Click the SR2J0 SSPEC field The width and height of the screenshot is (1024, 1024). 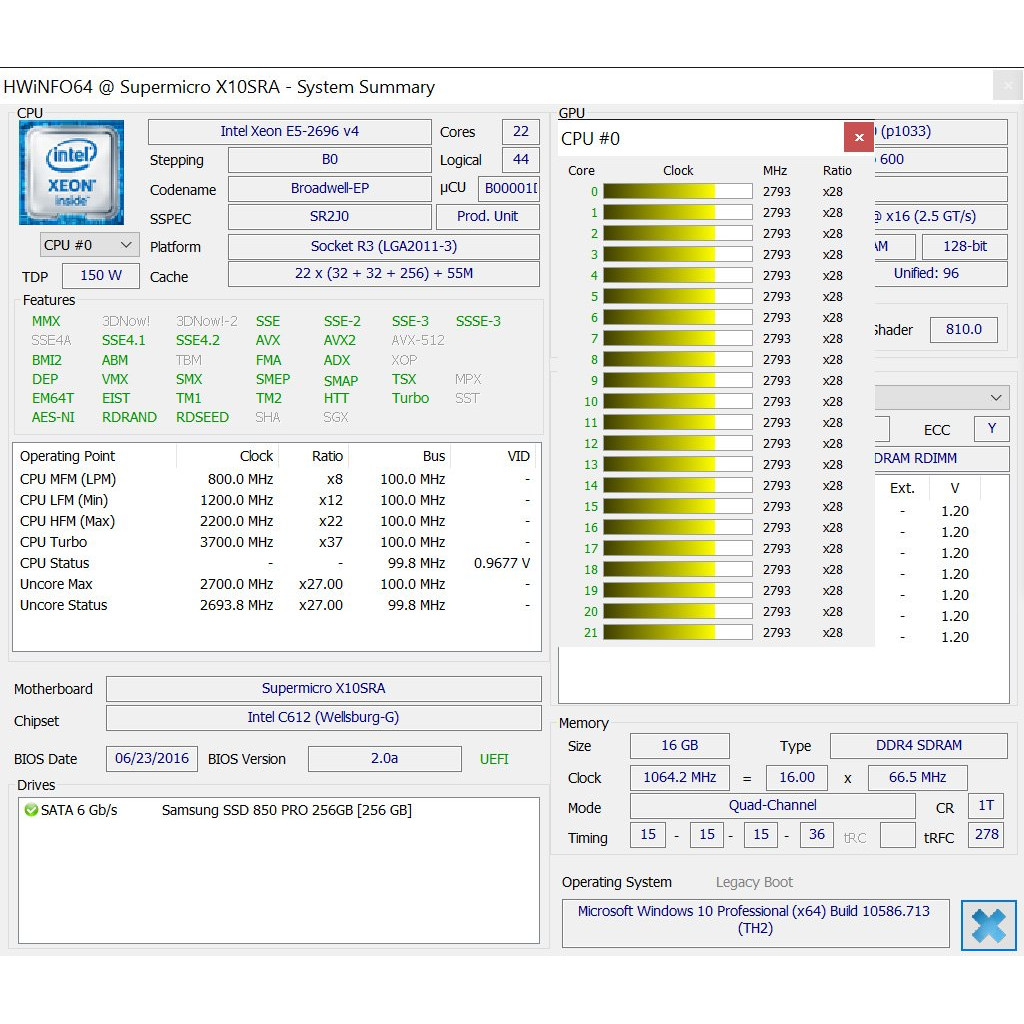click(330, 216)
